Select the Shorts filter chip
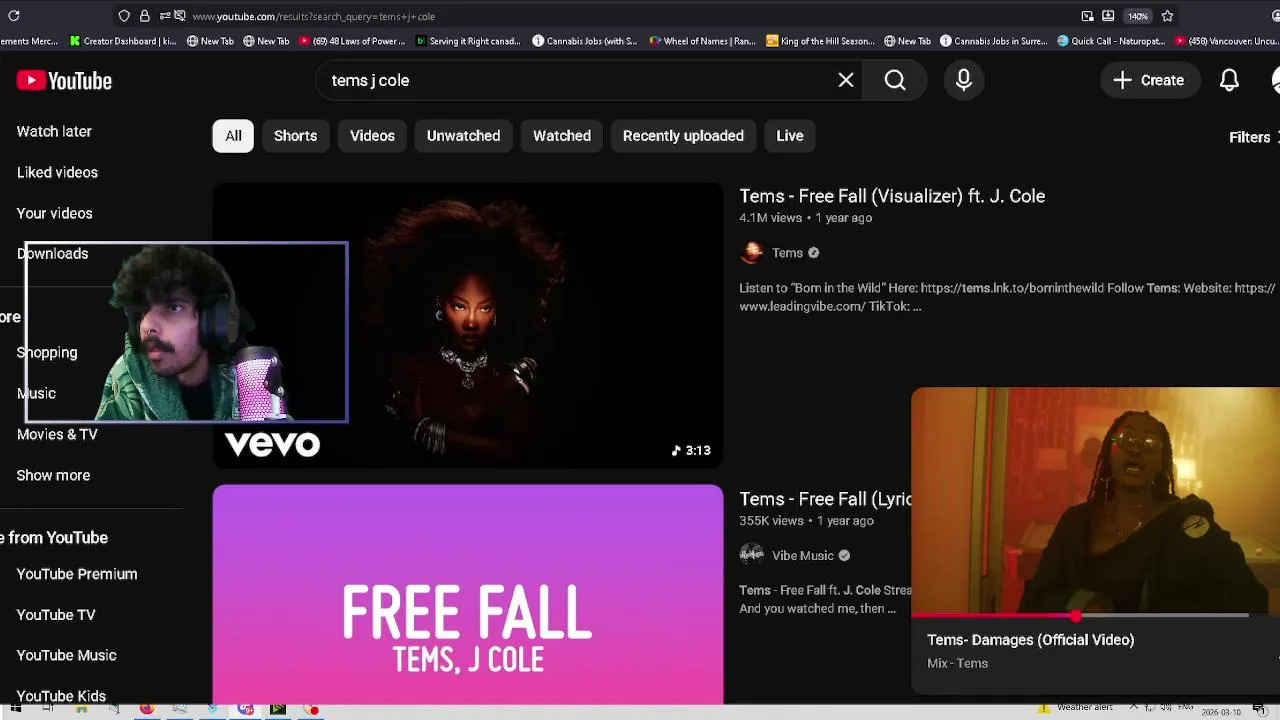1280x720 pixels. click(295, 136)
